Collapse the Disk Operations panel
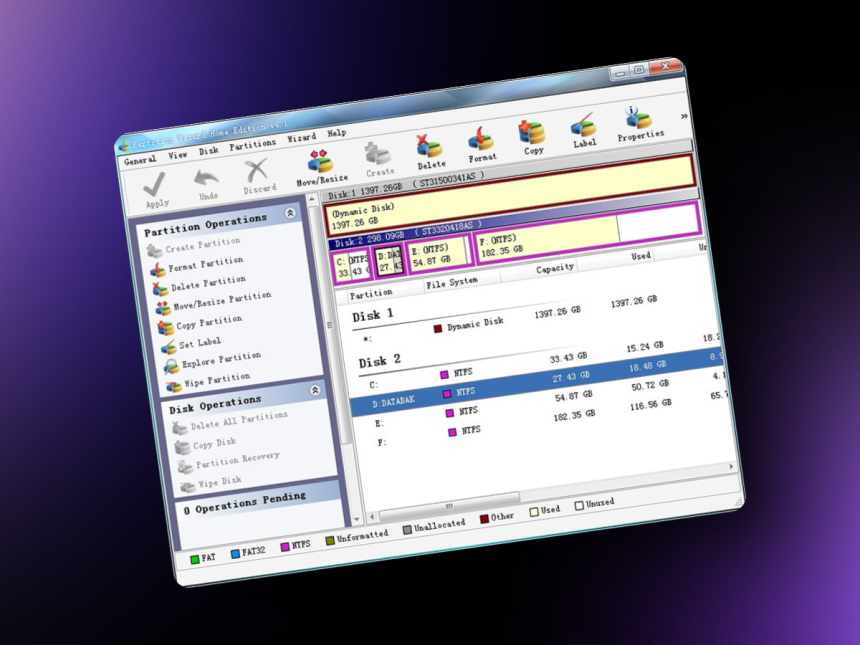The width and height of the screenshot is (860, 645). point(315,390)
